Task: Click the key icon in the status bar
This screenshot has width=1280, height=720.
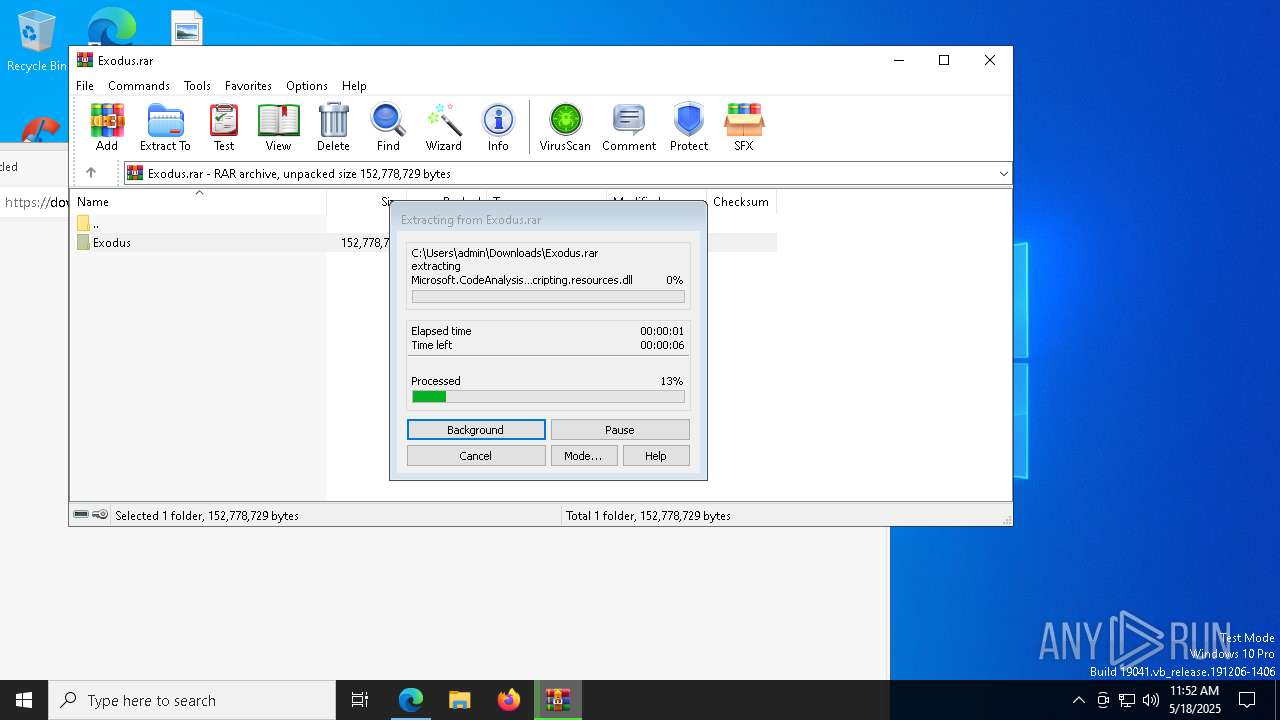Action: [100, 515]
